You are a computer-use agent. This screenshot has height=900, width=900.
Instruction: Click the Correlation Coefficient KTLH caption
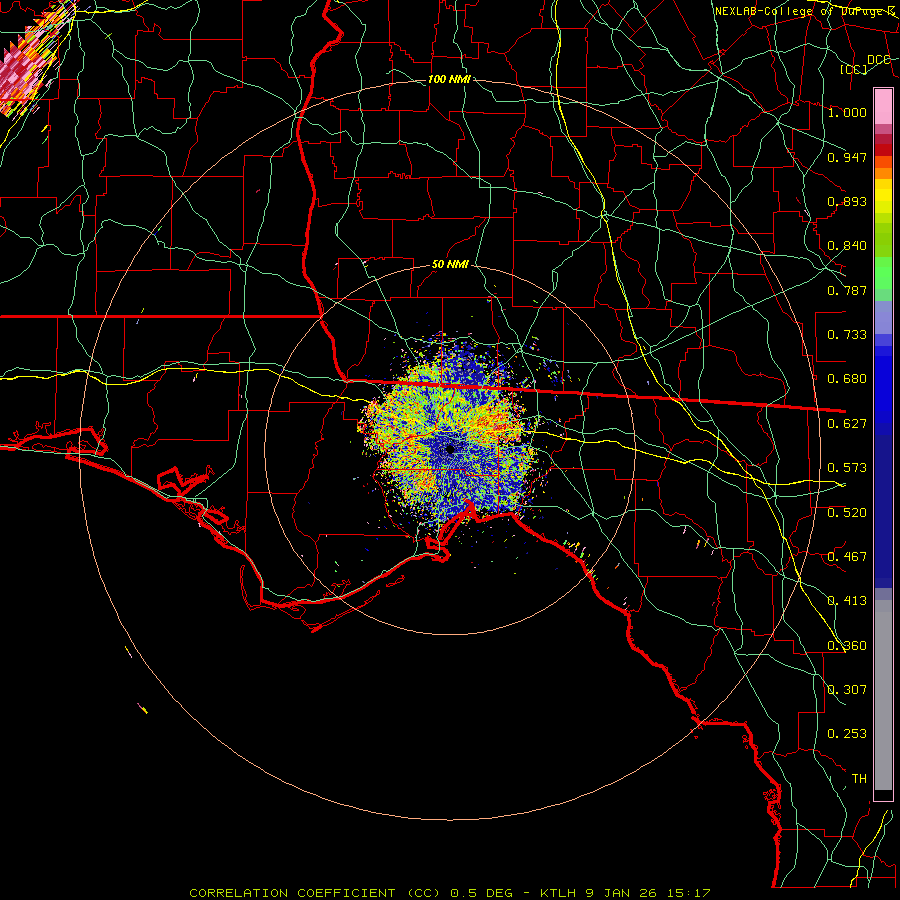pyautogui.click(x=450, y=893)
